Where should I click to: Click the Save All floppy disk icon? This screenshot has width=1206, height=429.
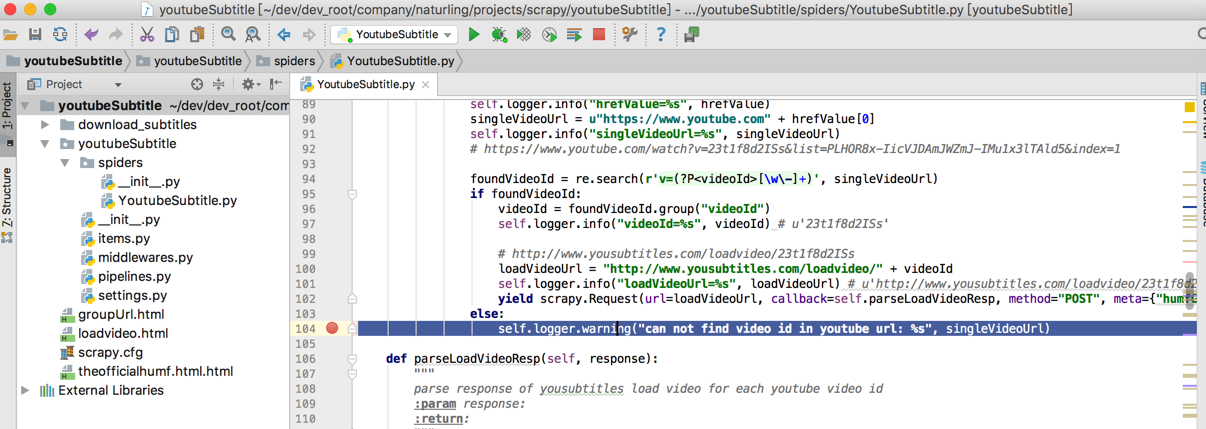[x=36, y=35]
